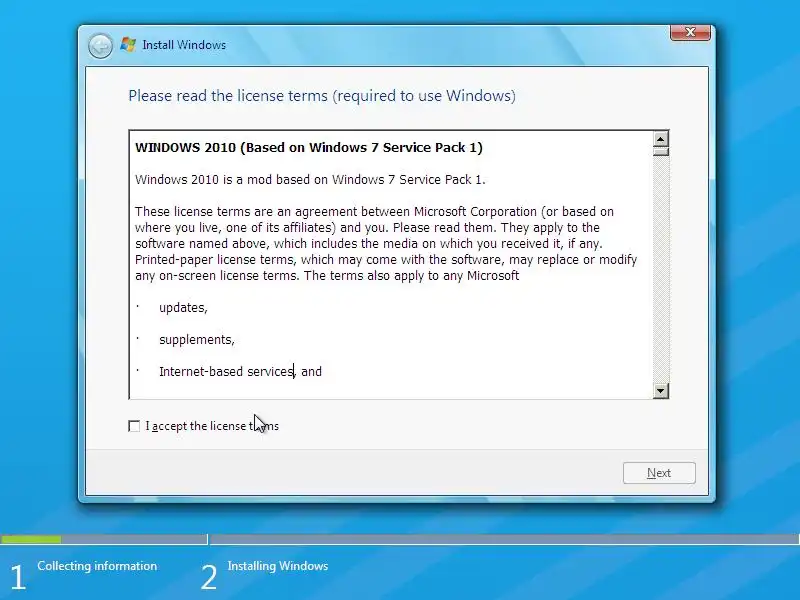
Task: Click the license text scrollbar thumb
Action: coord(661,152)
